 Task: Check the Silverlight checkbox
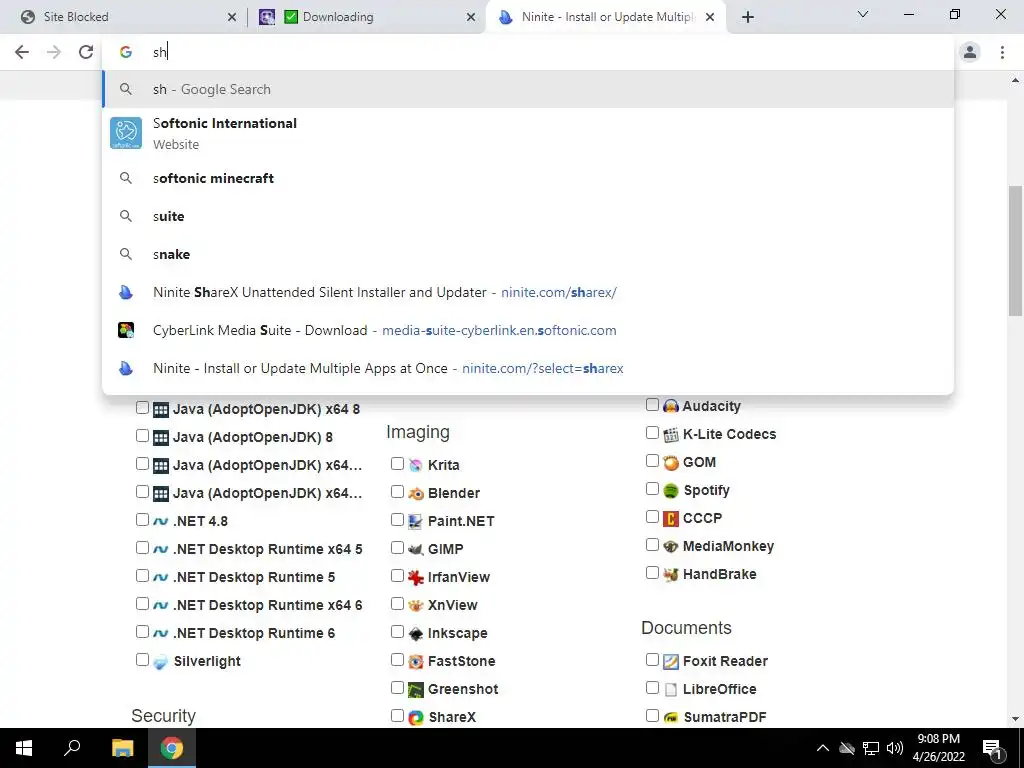[142, 660]
